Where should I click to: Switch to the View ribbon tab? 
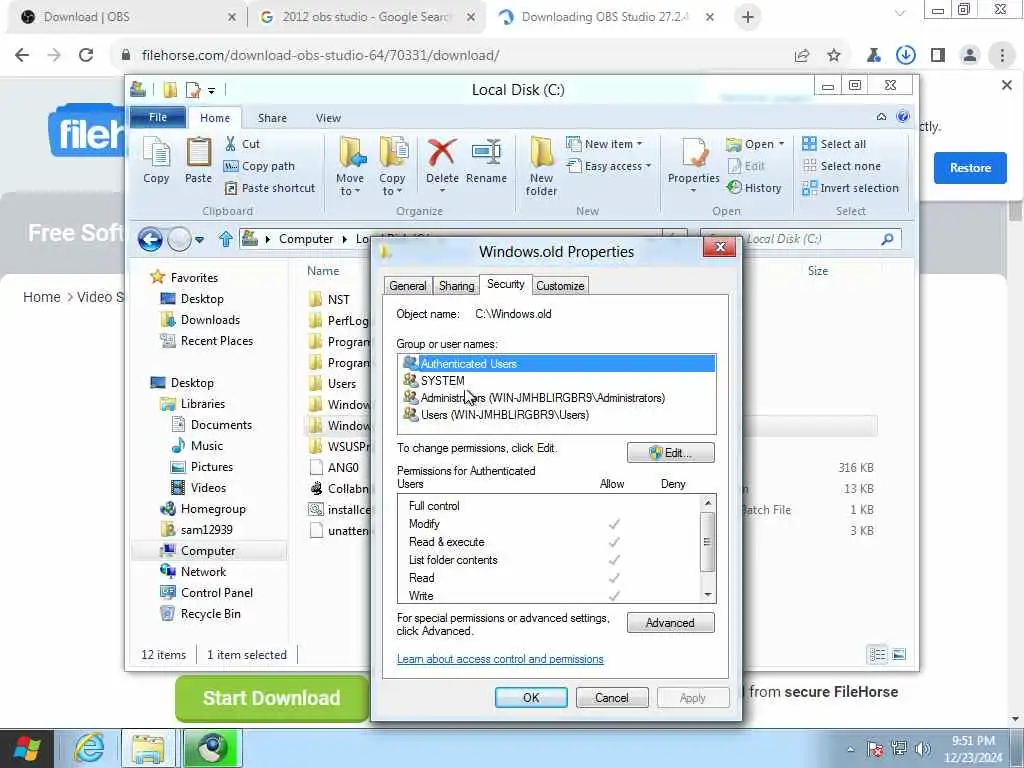coord(328,118)
